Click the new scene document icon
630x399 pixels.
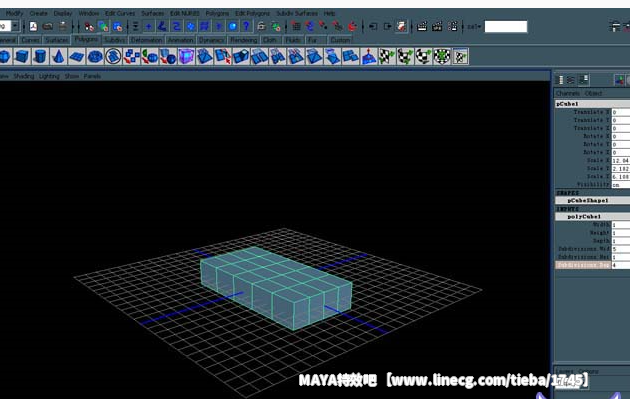[33, 27]
